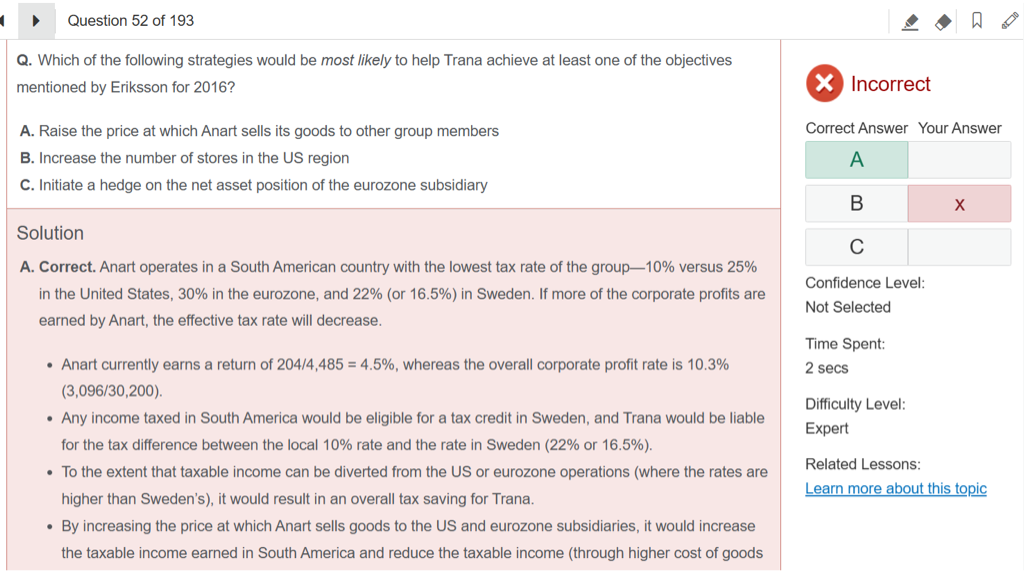
Task: Click the empty Your Answer cell for C
Action: coord(959,247)
